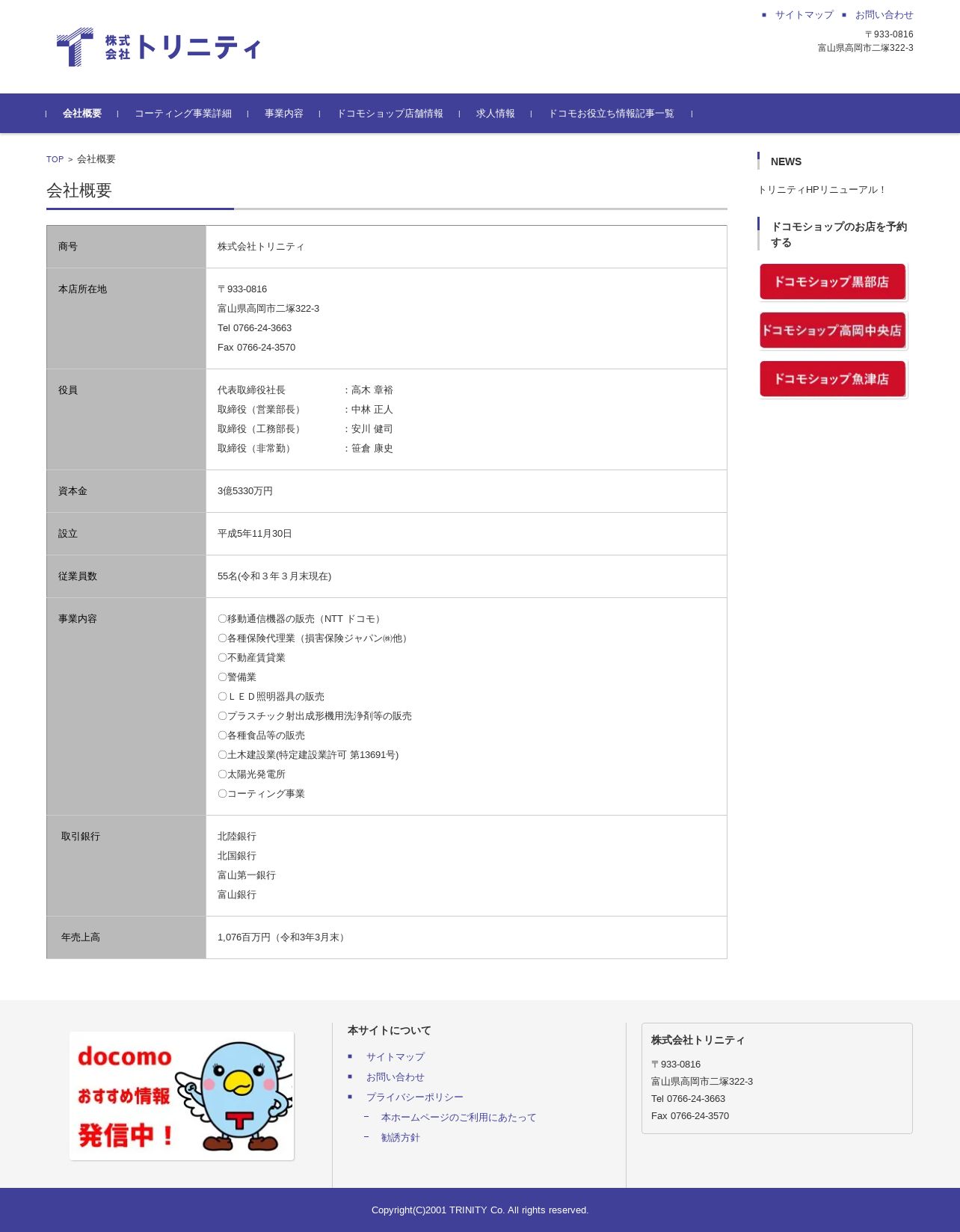Click the 各種保険代理業 line
This screenshot has width=960, height=1232.
pyautogui.click(x=314, y=638)
